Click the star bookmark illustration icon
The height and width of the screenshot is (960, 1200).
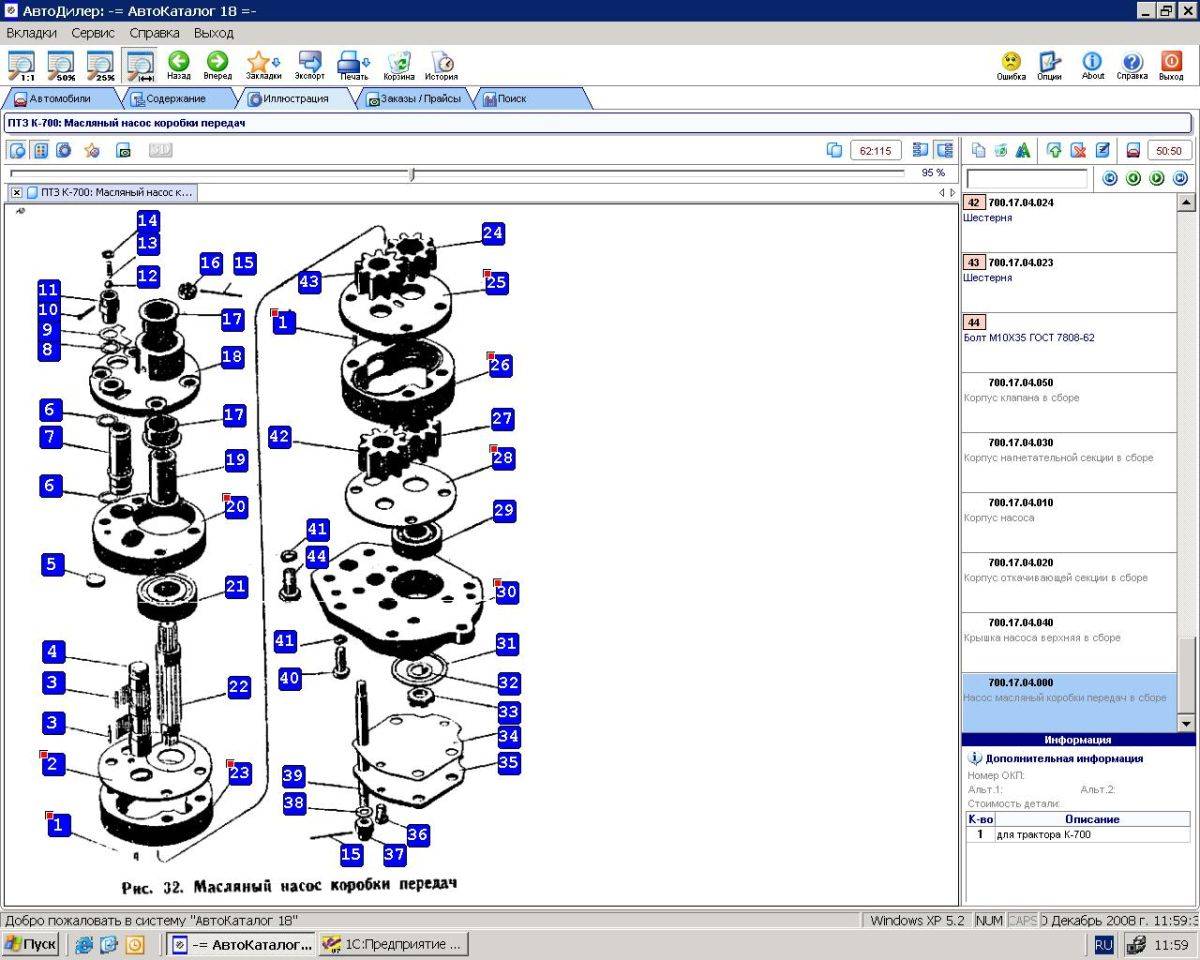(x=92, y=150)
